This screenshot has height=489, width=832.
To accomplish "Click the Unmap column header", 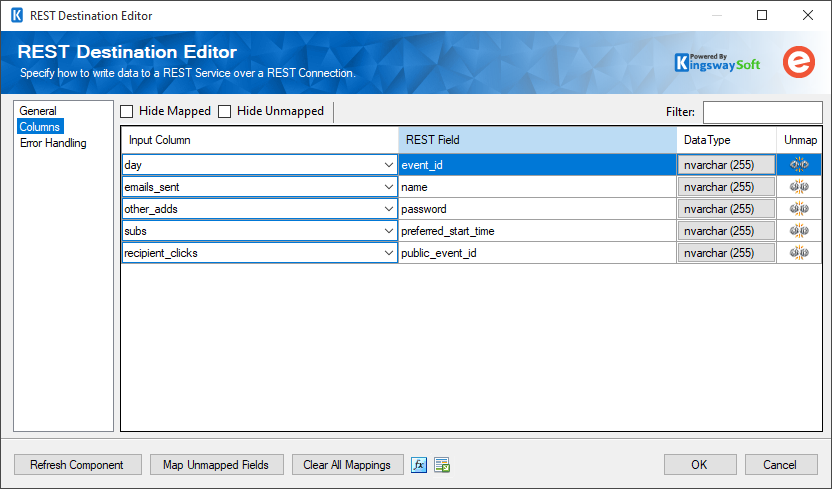I will pyautogui.click(x=800, y=140).
